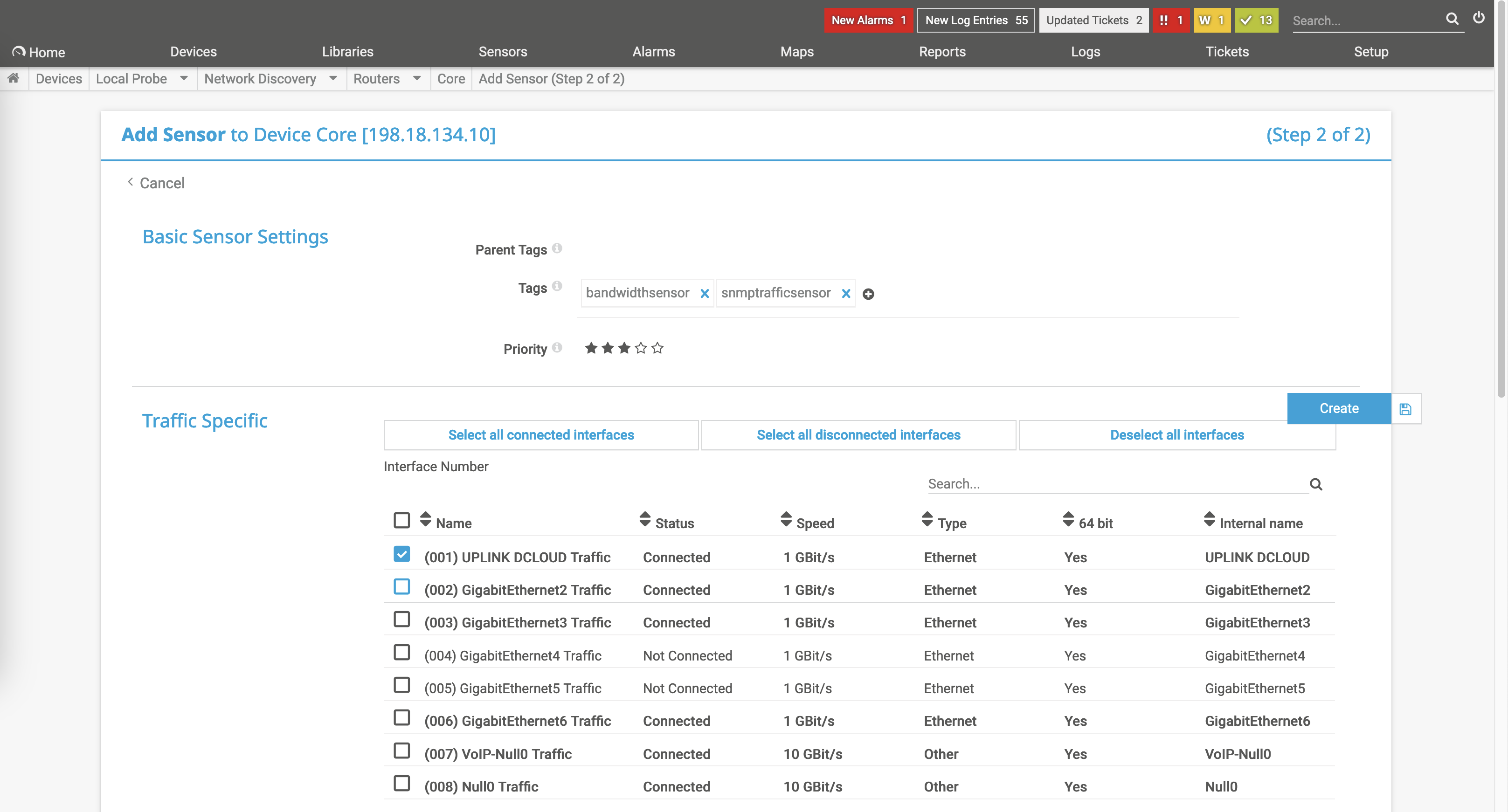Expand the Network Discovery breadcrumb dropdown
The image size is (1508, 812).
coord(333,78)
